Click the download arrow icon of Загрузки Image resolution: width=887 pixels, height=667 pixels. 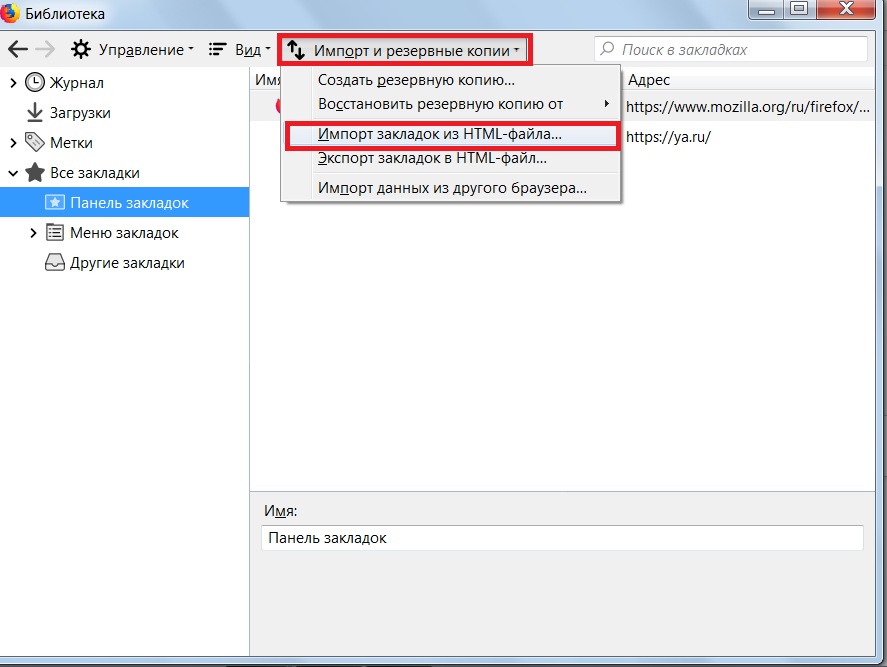click(35, 112)
